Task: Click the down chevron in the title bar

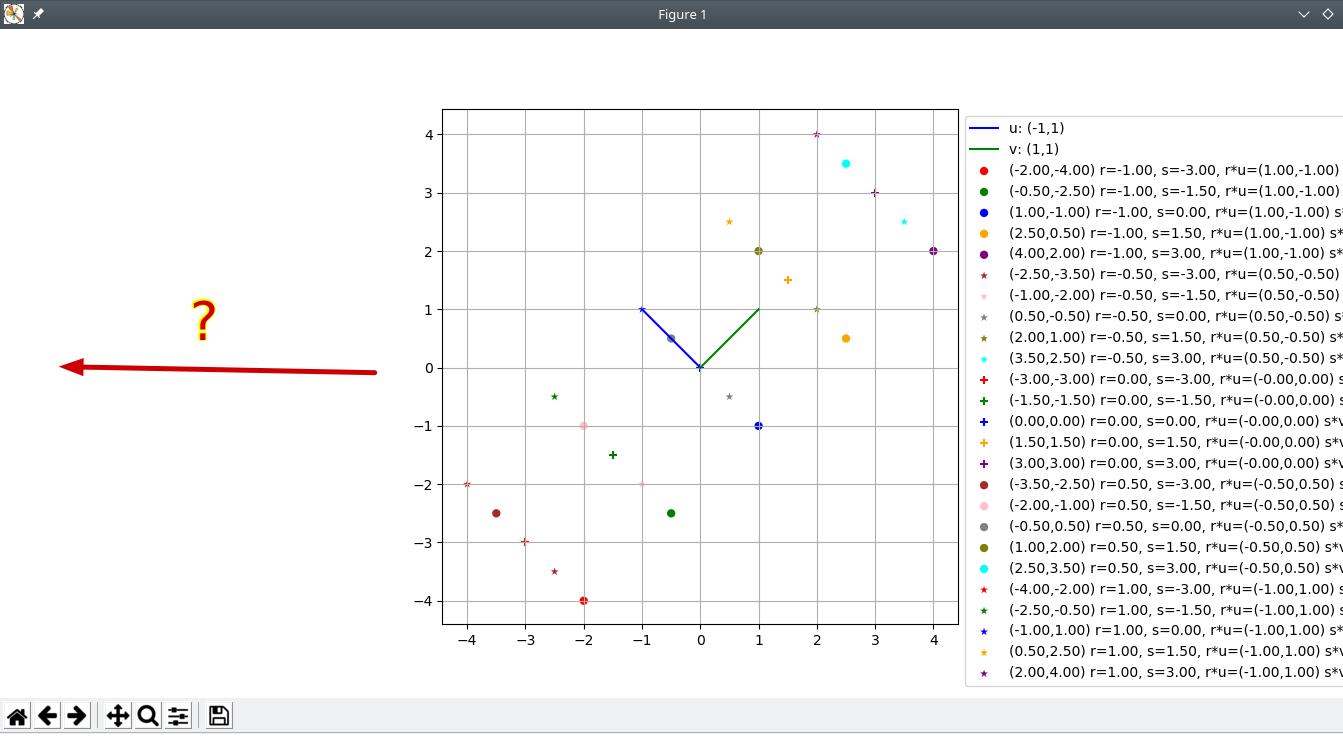Action: 1303,14
